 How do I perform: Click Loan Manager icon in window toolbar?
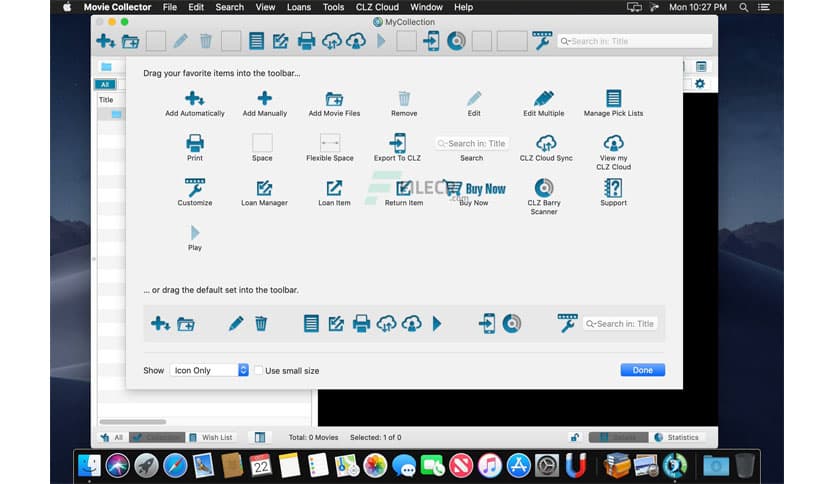280,41
